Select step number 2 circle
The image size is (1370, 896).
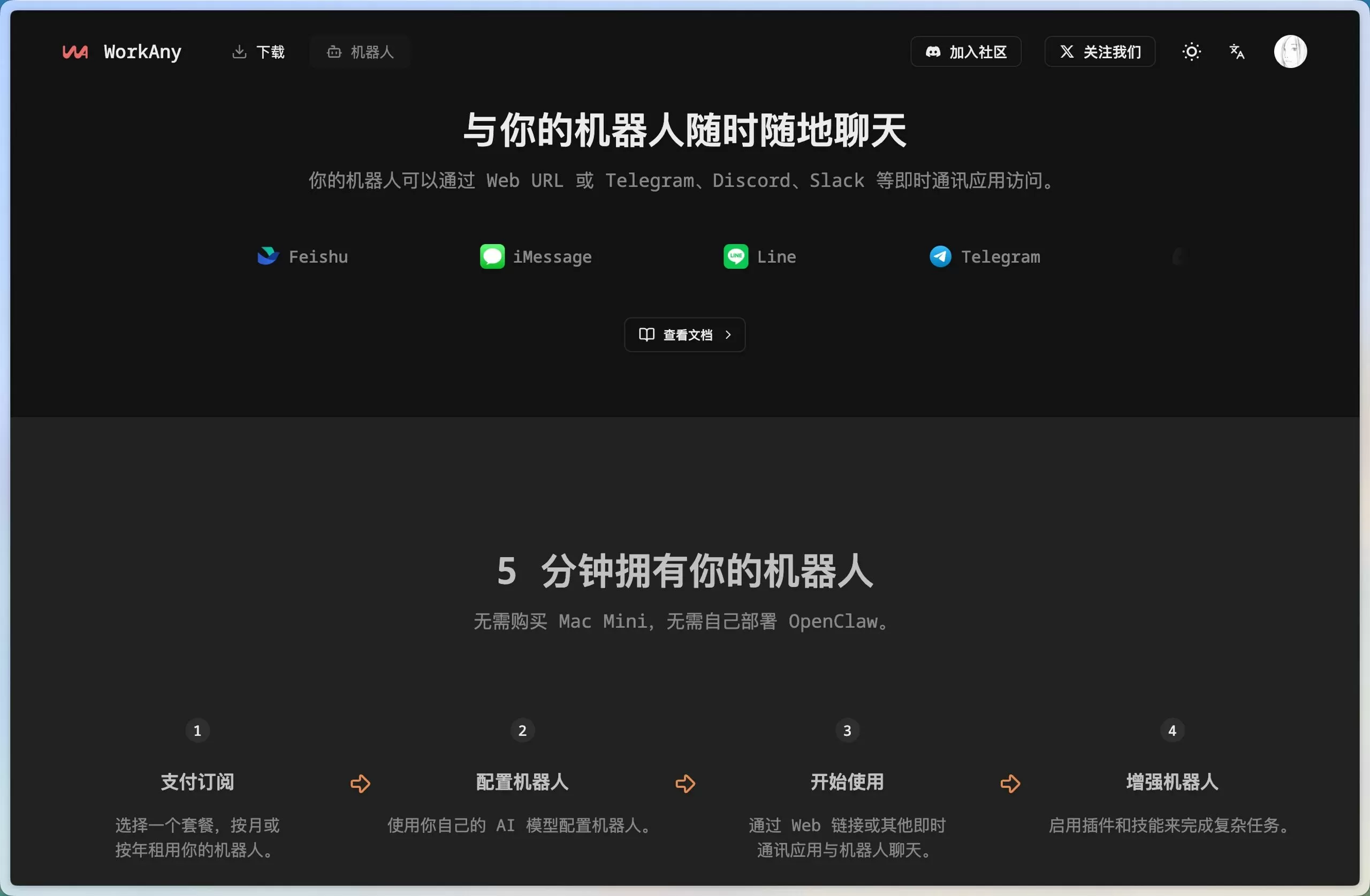522,731
